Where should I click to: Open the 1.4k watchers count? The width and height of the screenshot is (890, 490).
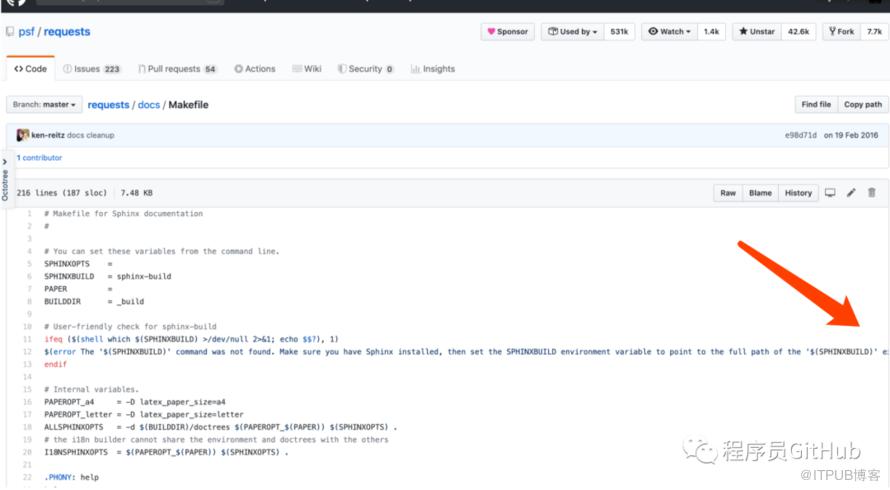(711, 32)
